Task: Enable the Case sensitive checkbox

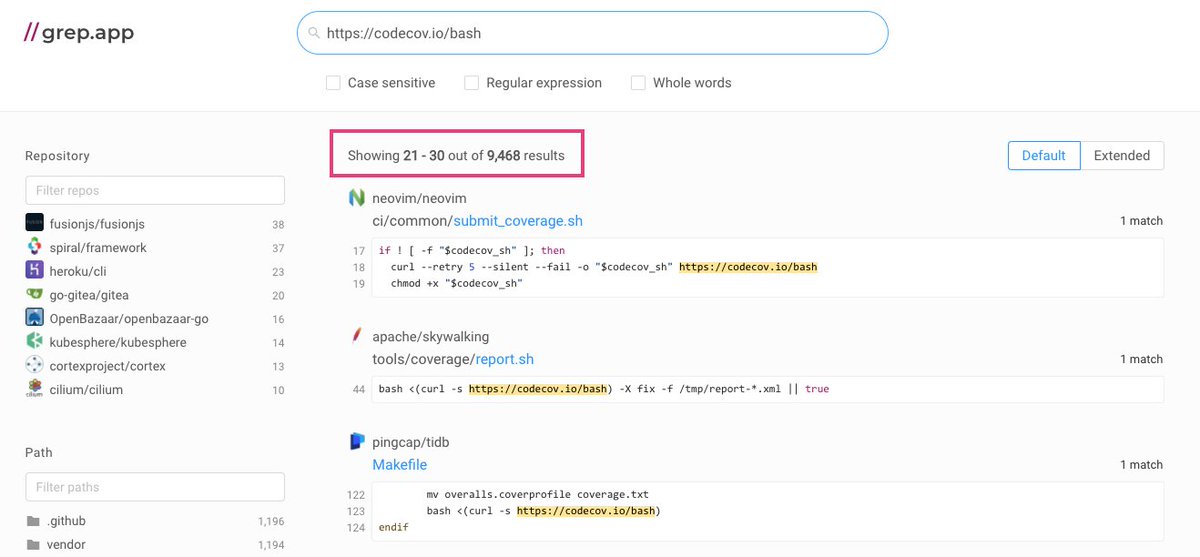Action: [334, 83]
